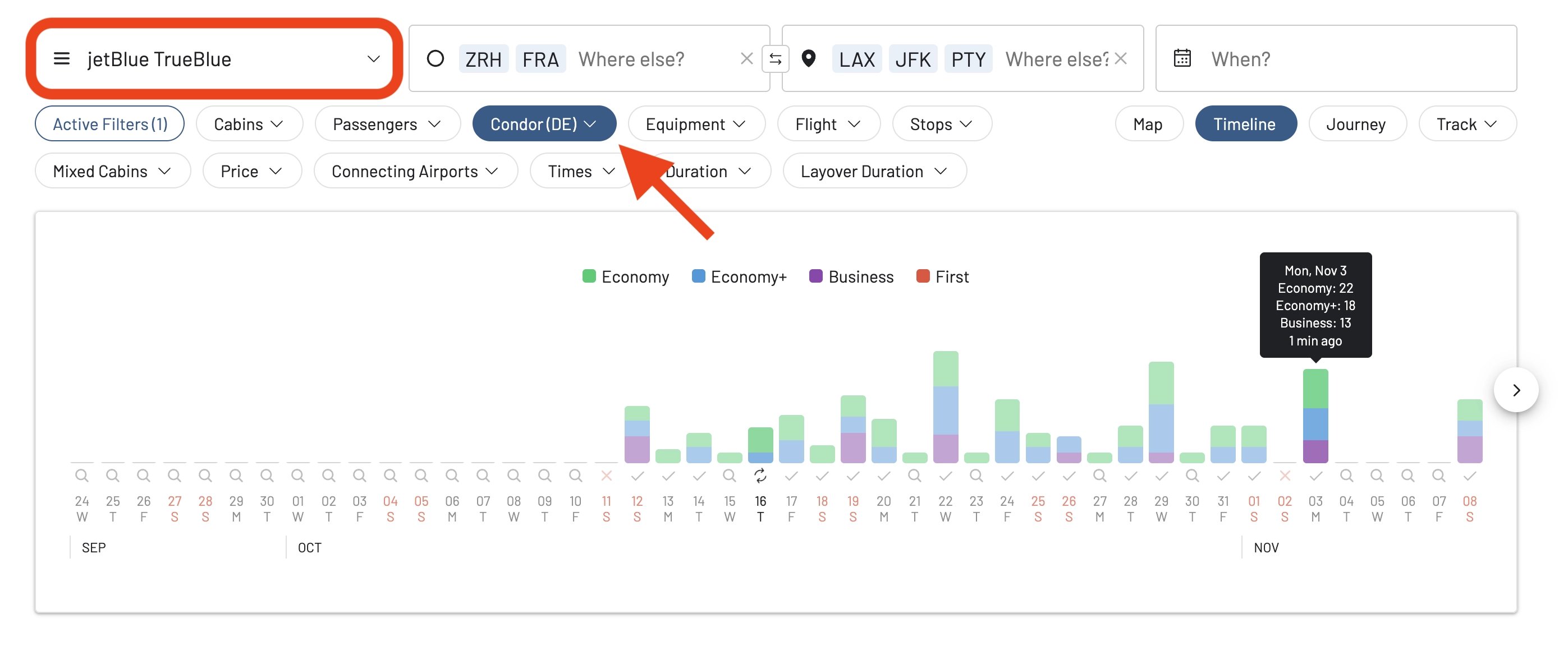The width and height of the screenshot is (1568, 655).
Task: Click the map pin destination icon
Action: 808,59
